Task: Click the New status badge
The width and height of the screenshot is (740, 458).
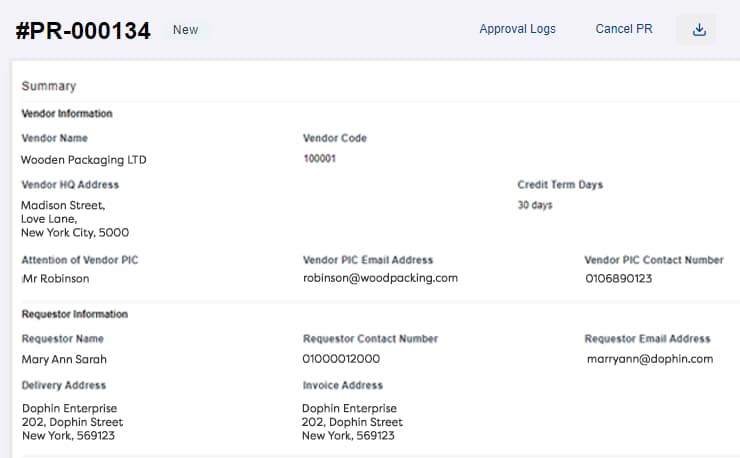Action: point(185,30)
